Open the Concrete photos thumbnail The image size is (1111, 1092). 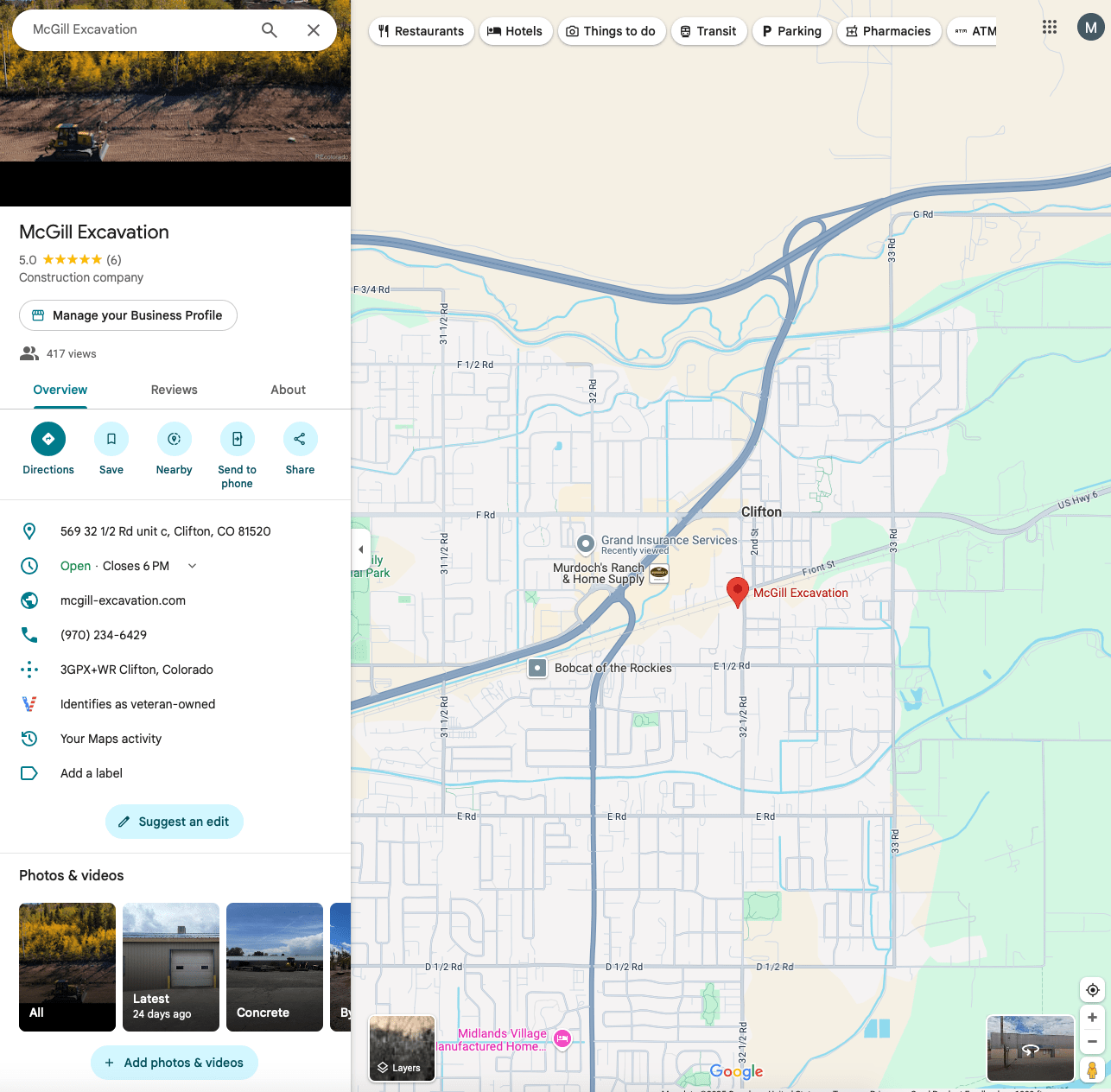coord(275,967)
